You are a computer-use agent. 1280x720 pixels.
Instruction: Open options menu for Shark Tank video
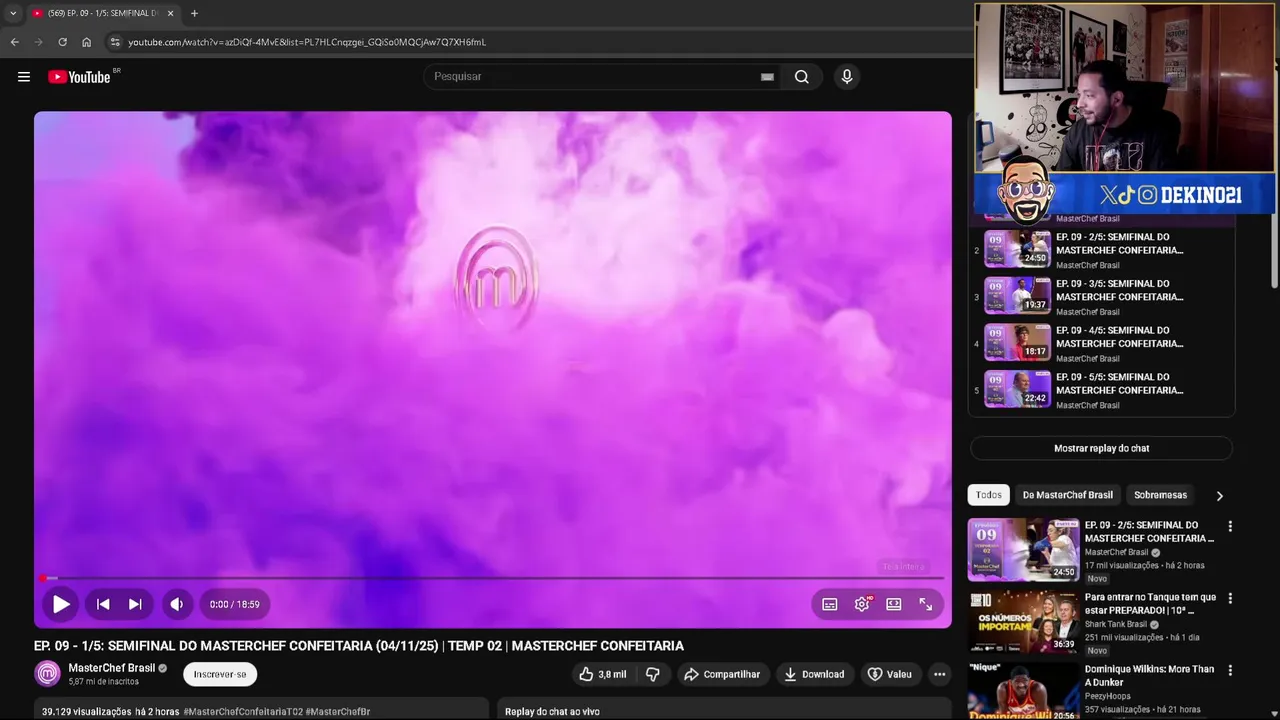[1230, 598]
